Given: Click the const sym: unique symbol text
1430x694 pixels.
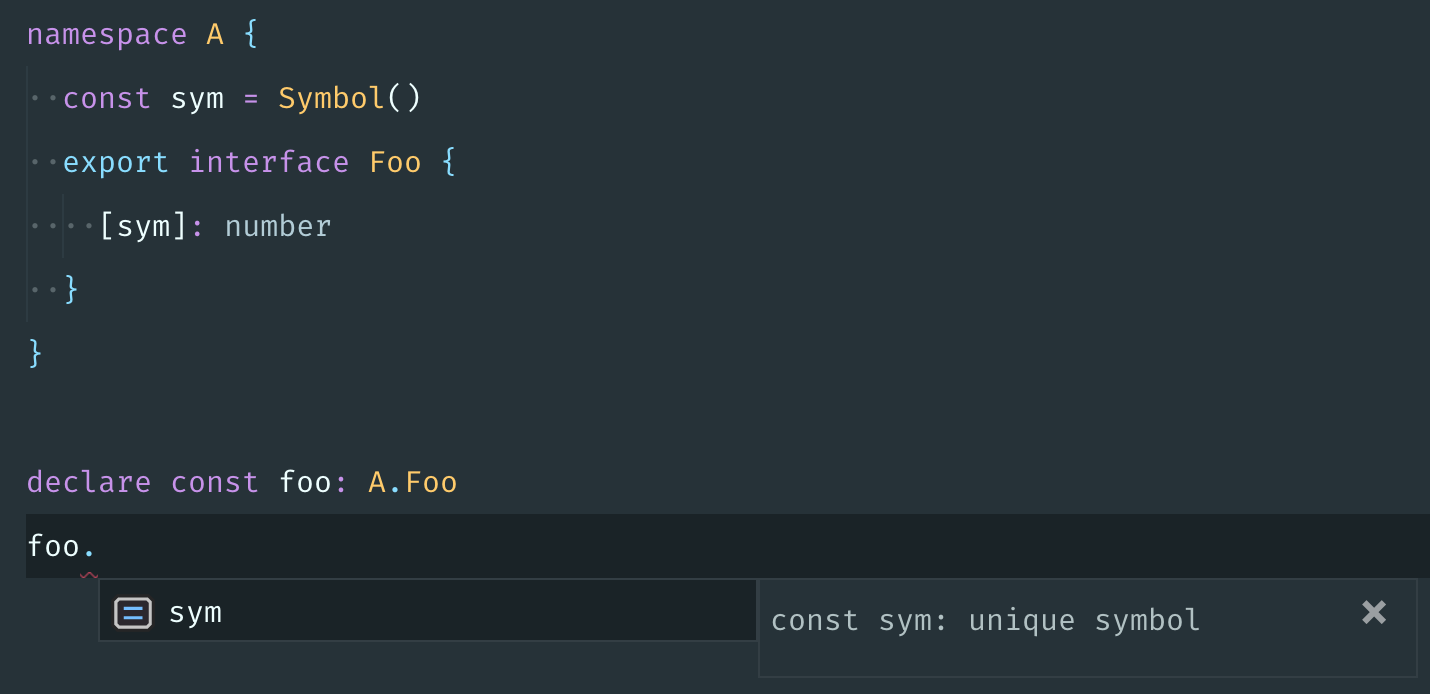Looking at the screenshot, I should click(985, 620).
